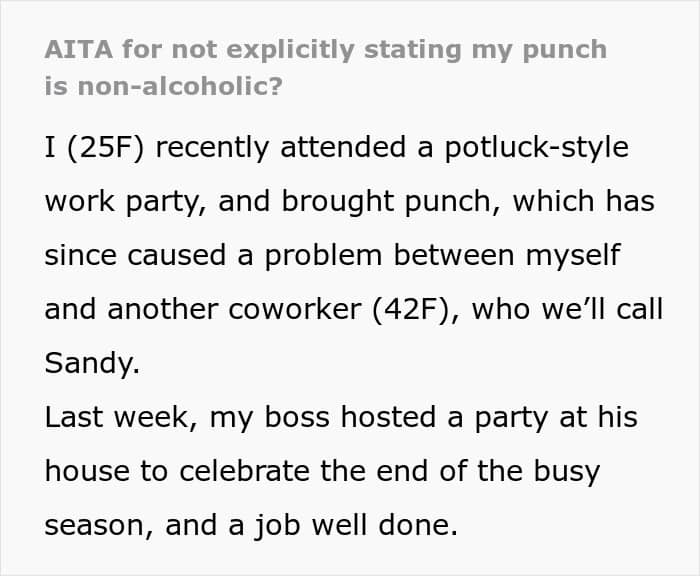This screenshot has height=576, width=700.
Task: Click the phrase 'job well done.'
Action: [x=356, y=526]
